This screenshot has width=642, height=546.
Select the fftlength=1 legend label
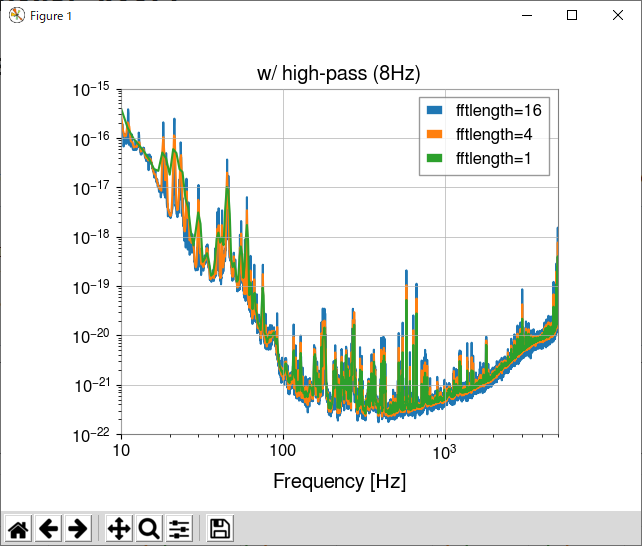click(494, 158)
